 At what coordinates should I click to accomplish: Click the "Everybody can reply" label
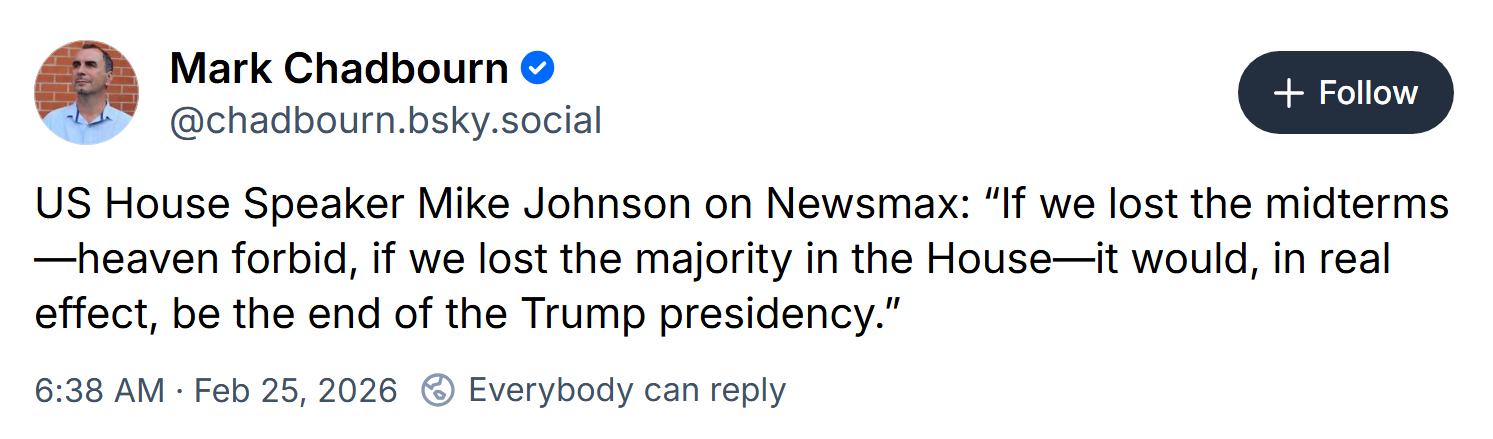coord(627,389)
